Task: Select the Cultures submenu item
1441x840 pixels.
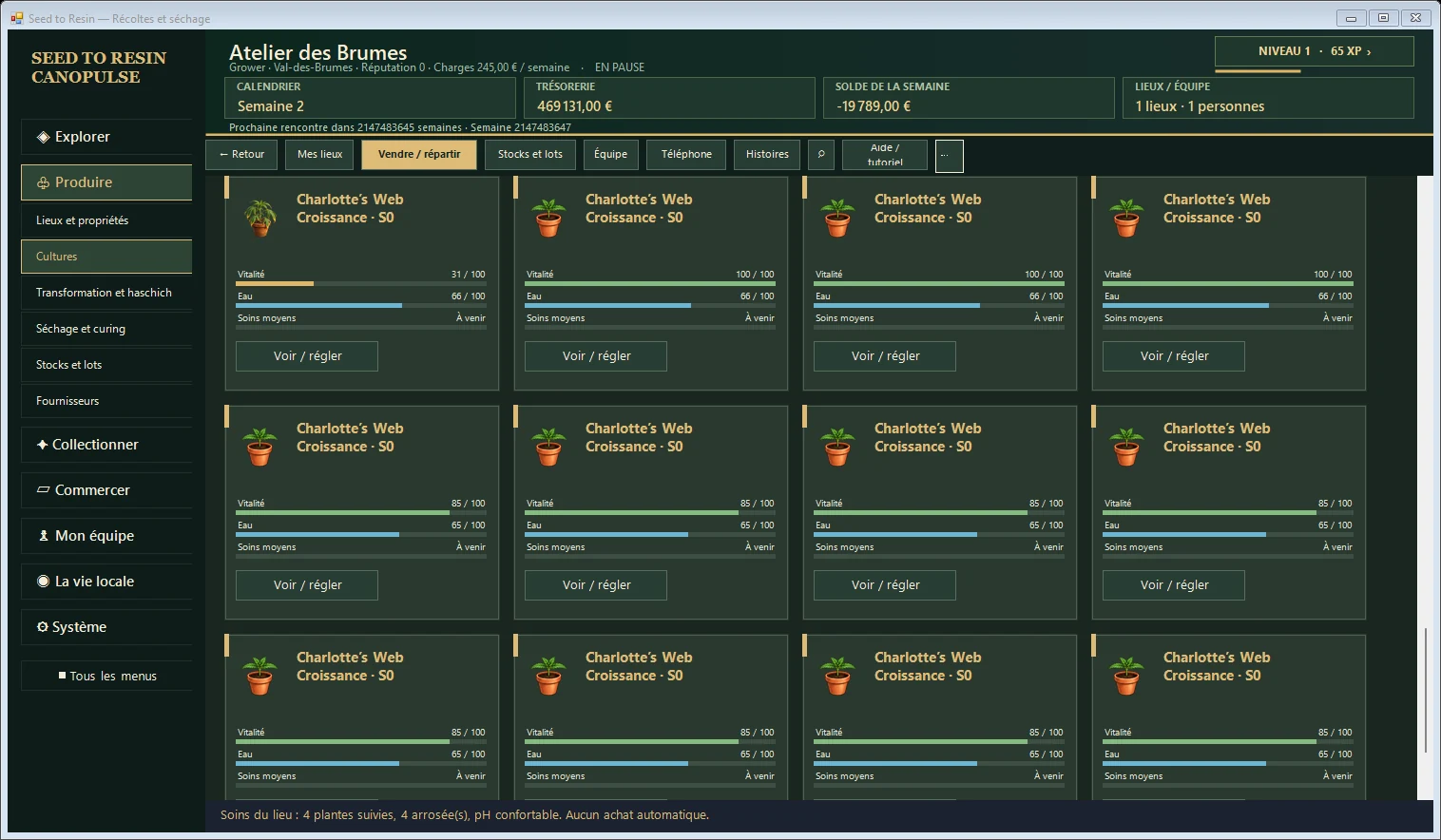Action: [x=106, y=257]
